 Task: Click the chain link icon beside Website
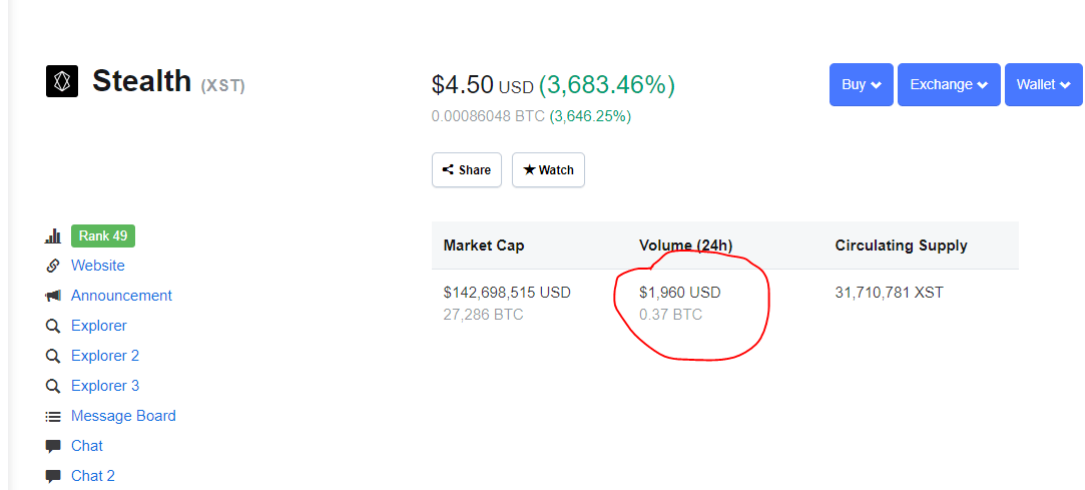coord(53,266)
